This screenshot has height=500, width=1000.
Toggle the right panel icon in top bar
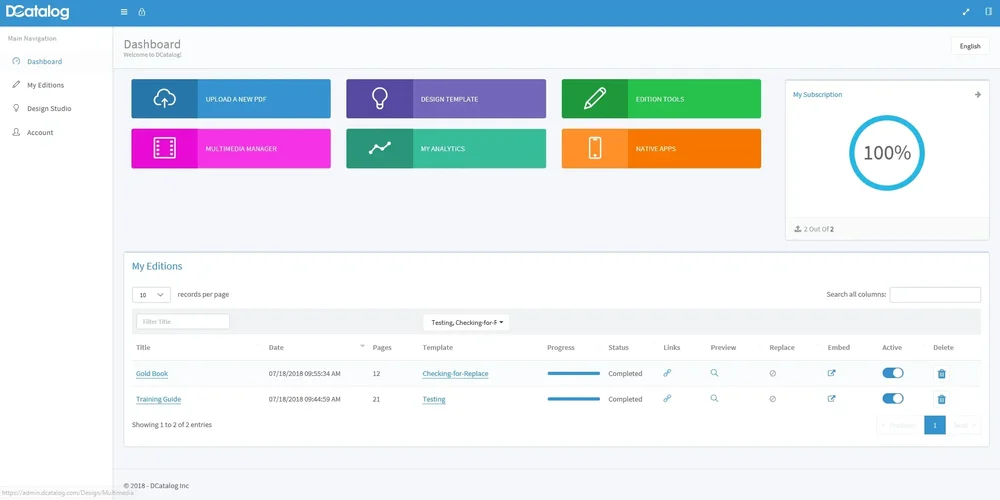(989, 12)
